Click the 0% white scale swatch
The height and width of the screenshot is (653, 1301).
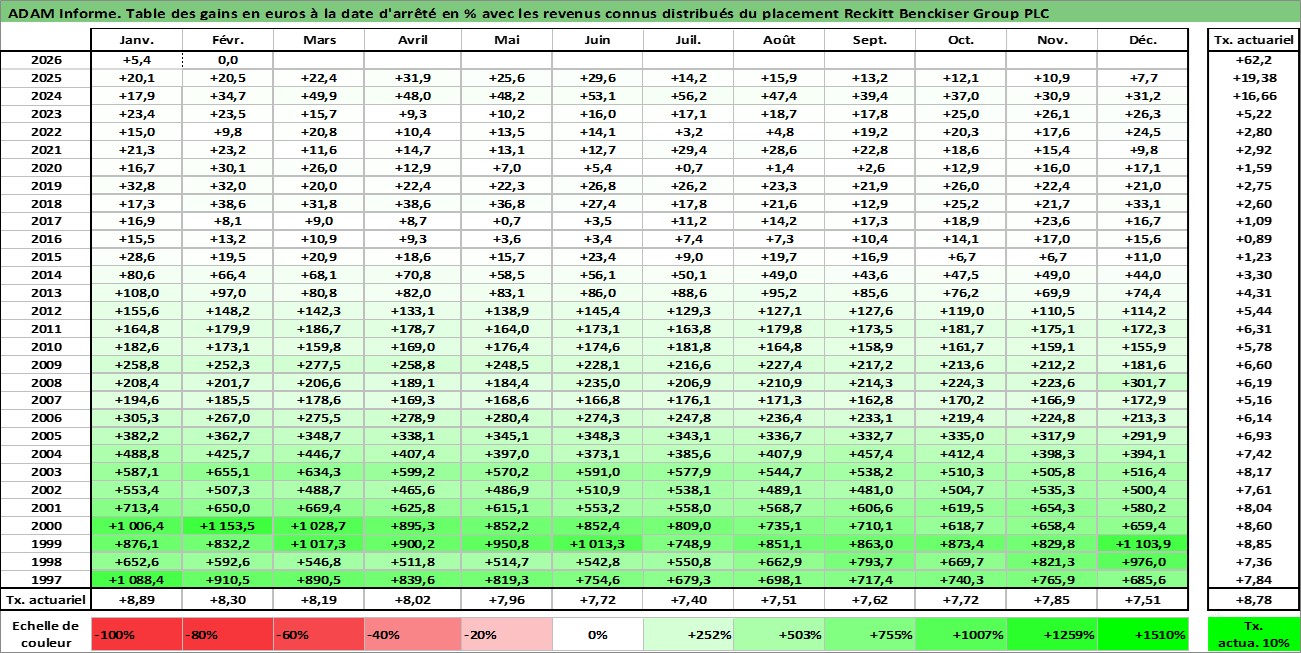point(597,634)
